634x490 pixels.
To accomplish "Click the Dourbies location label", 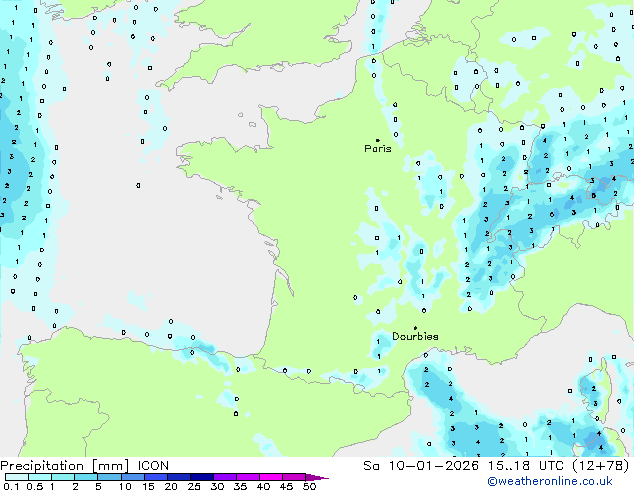I will tap(415, 336).
